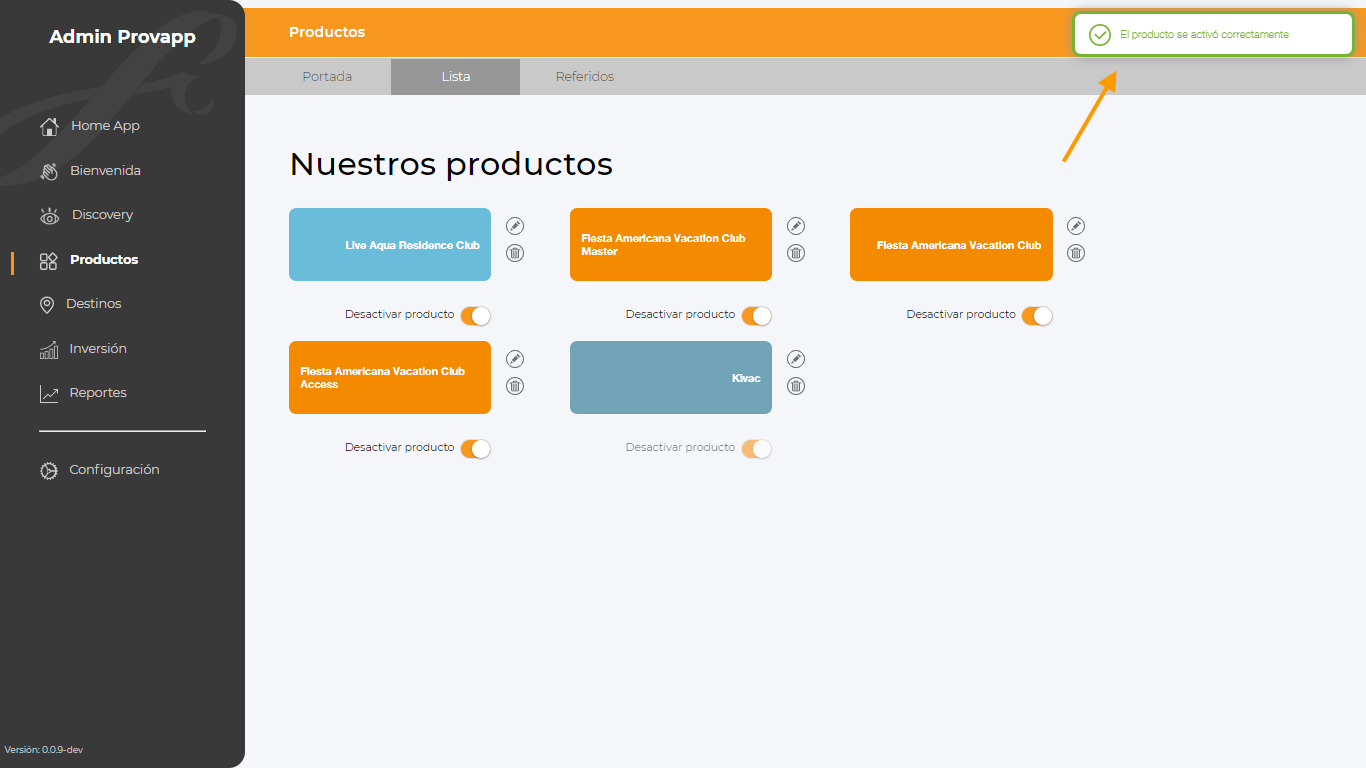
Task: Click the Discovery eye icon
Action: 49,216
